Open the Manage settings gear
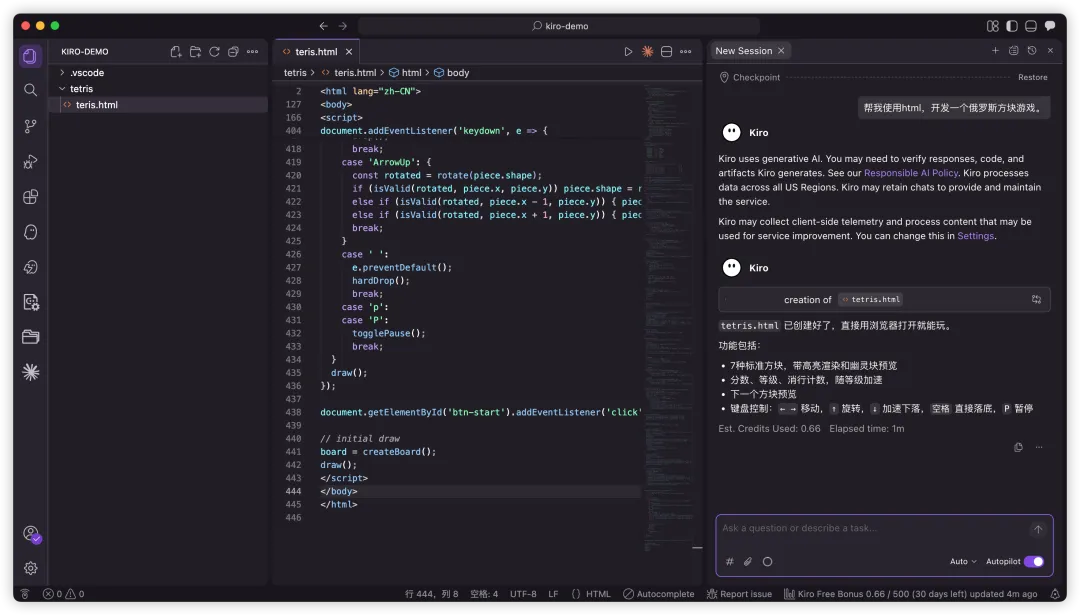 (30, 568)
